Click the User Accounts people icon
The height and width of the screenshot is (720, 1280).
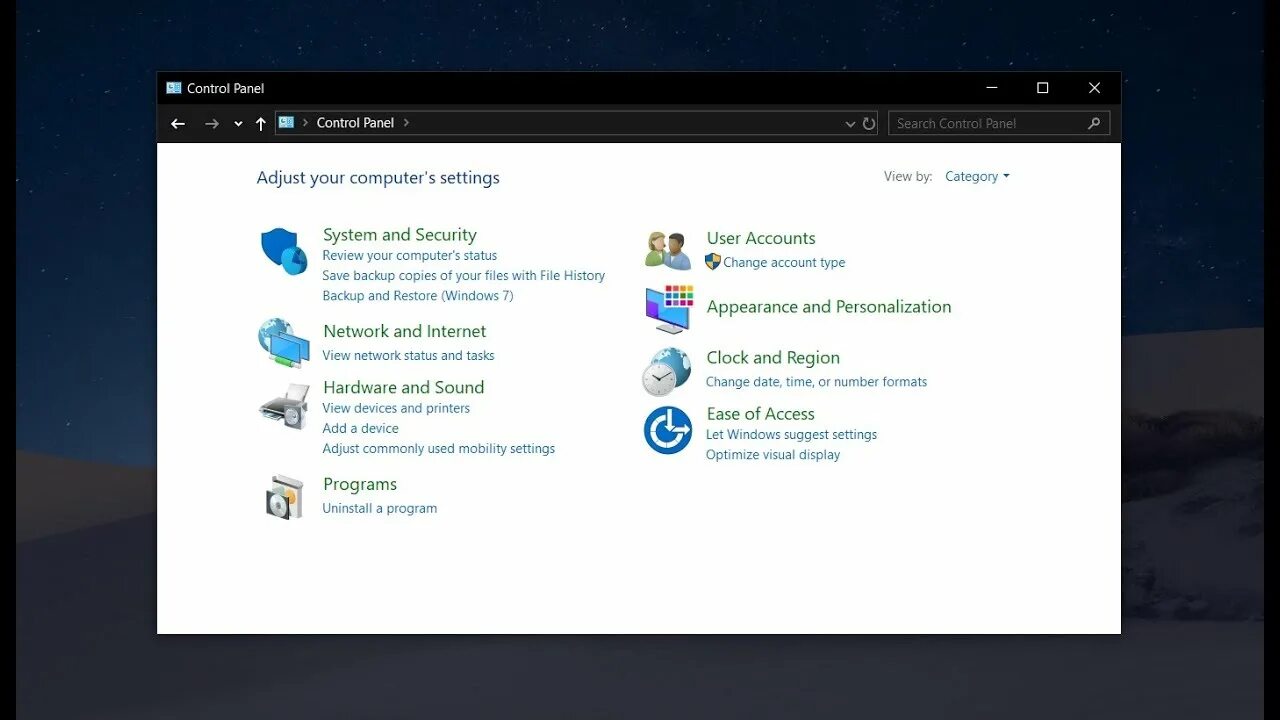pyautogui.click(x=668, y=250)
